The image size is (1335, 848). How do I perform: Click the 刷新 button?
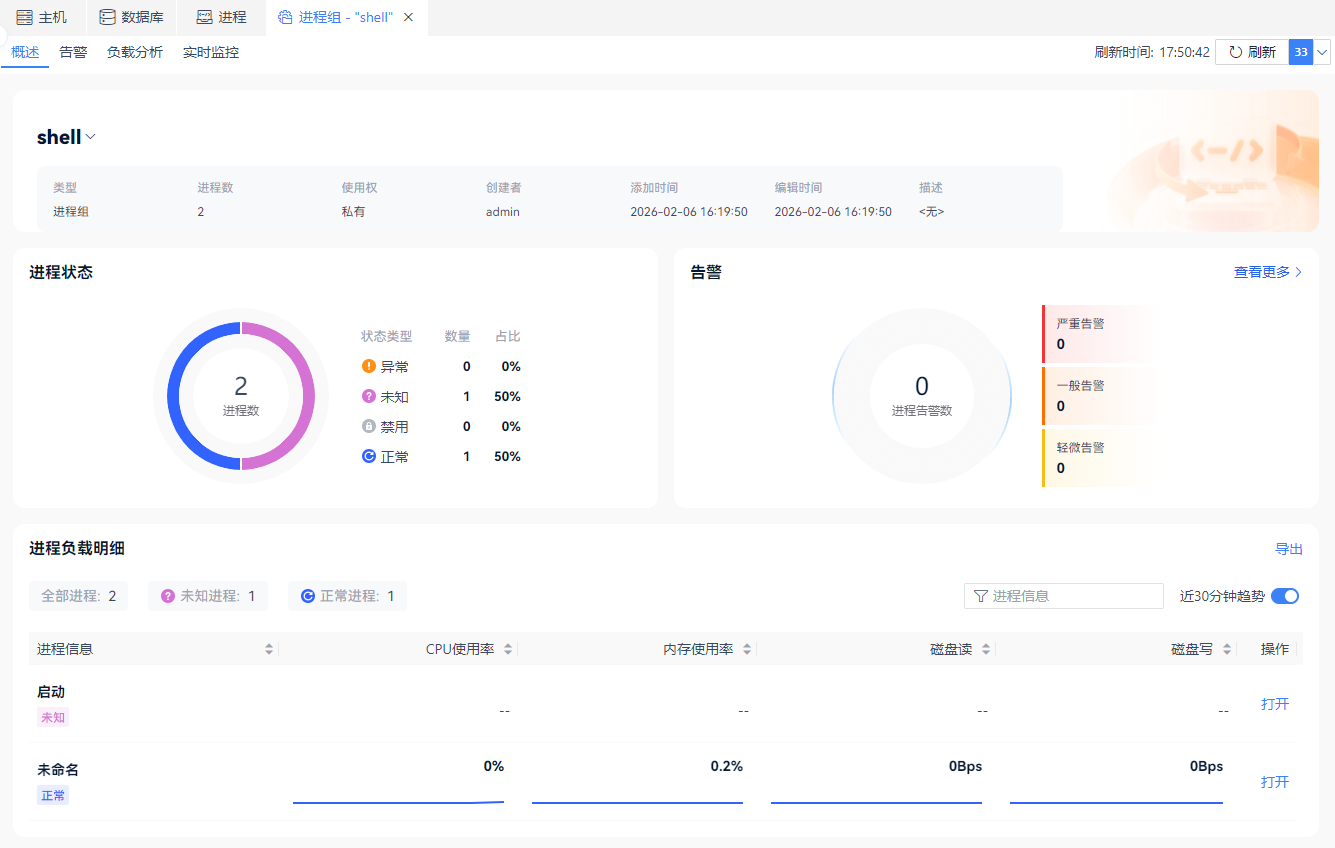1252,52
